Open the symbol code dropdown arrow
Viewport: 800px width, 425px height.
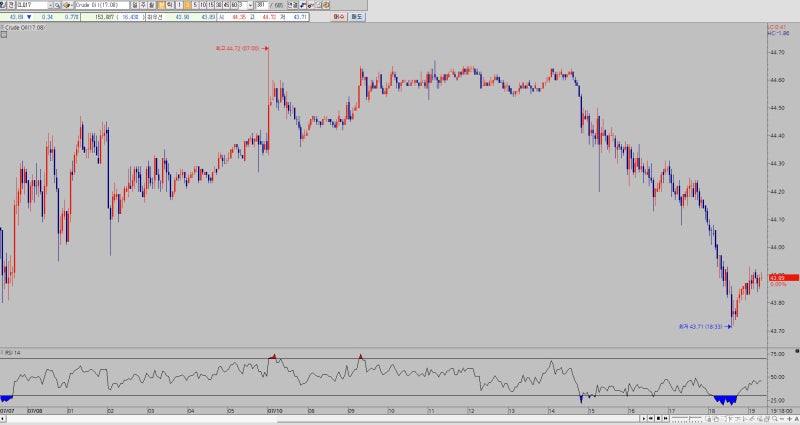(51, 5)
